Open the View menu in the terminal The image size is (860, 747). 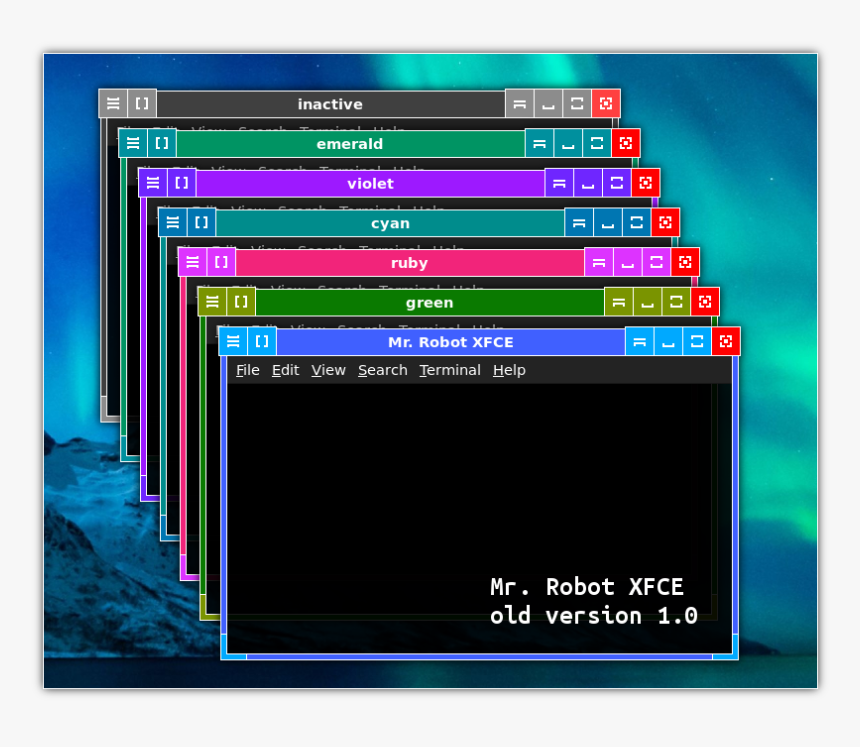(328, 370)
